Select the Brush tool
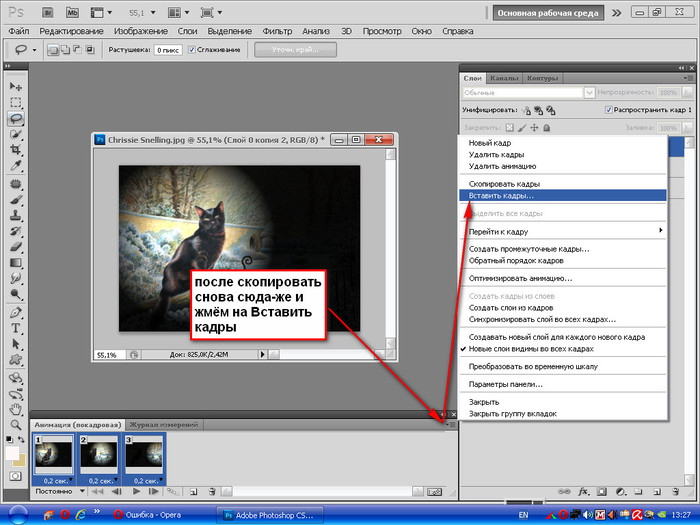The width and height of the screenshot is (700, 525). click(x=16, y=200)
